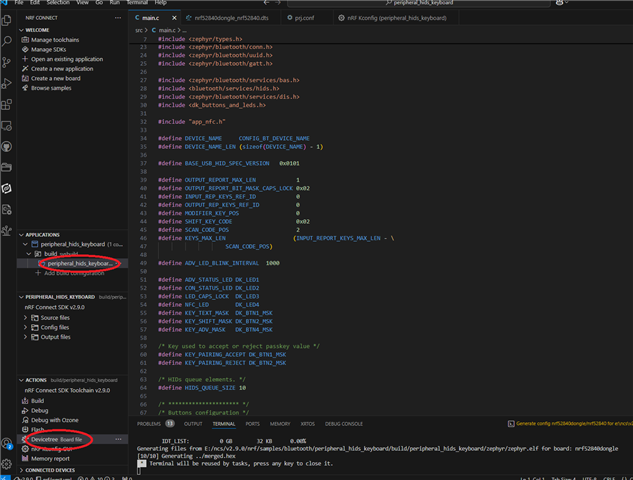This screenshot has width=633, height=480.
Task: Open the Search view in activity bar
Action: click(6, 41)
